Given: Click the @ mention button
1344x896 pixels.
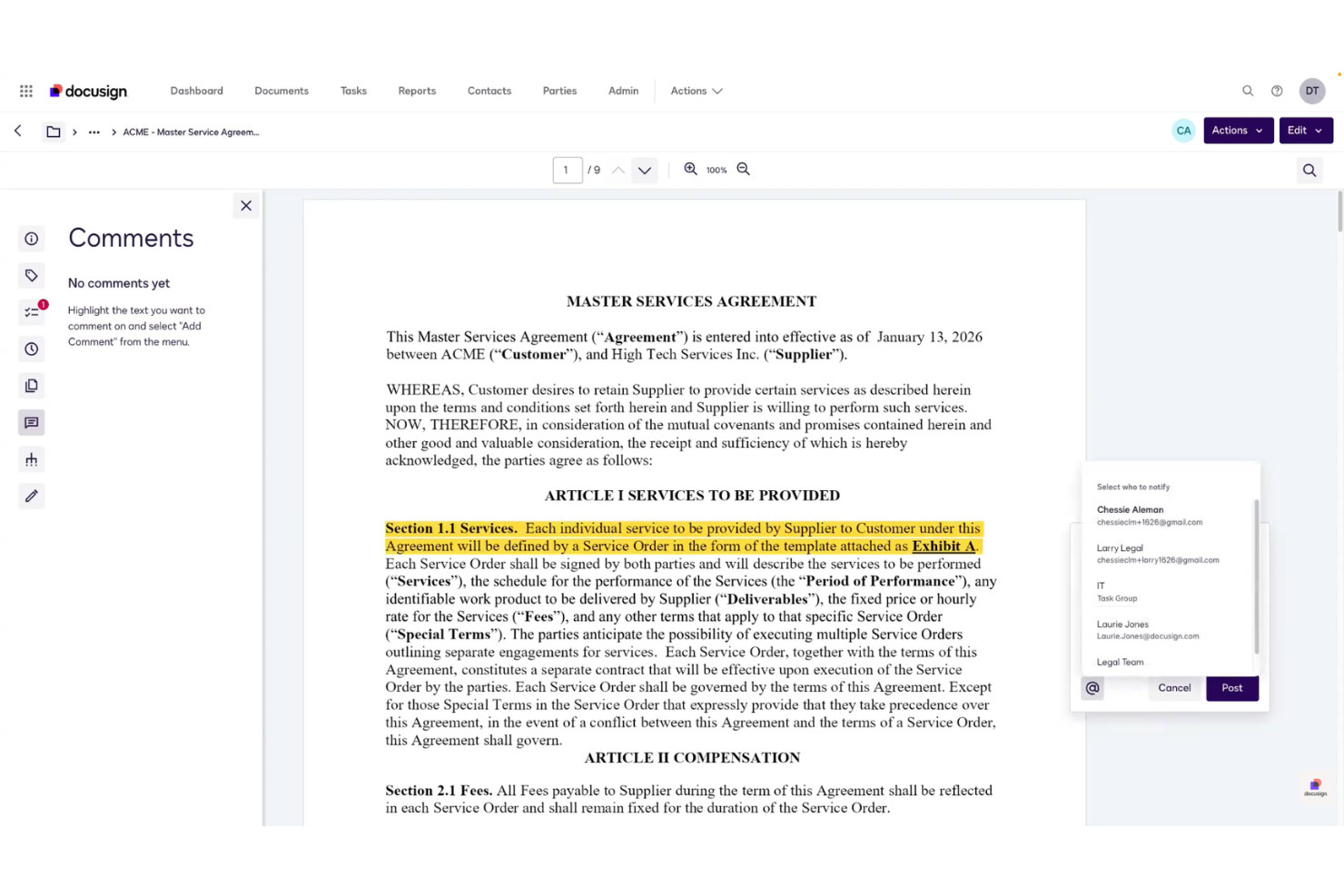Looking at the screenshot, I should tap(1092, 688).
